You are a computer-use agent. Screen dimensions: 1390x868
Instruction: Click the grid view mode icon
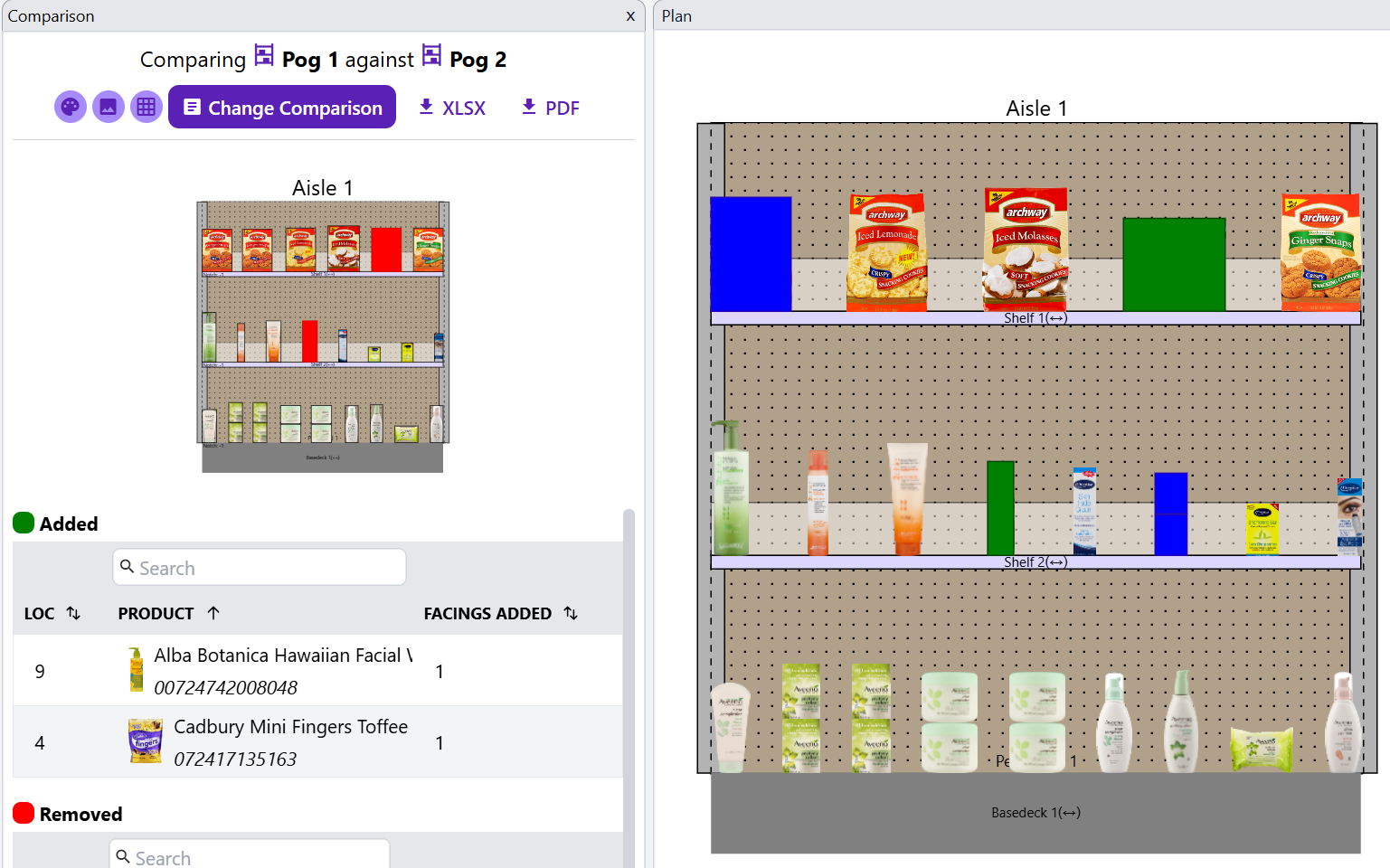[146, 108]
